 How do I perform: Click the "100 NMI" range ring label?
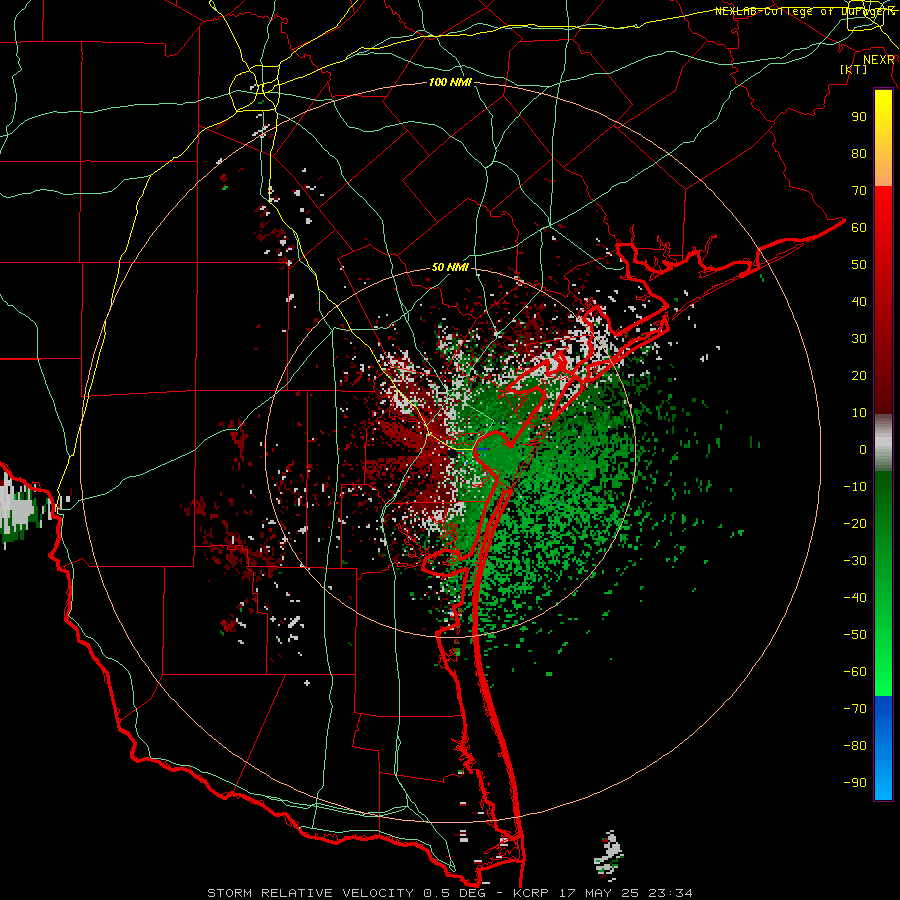(450, 83)
